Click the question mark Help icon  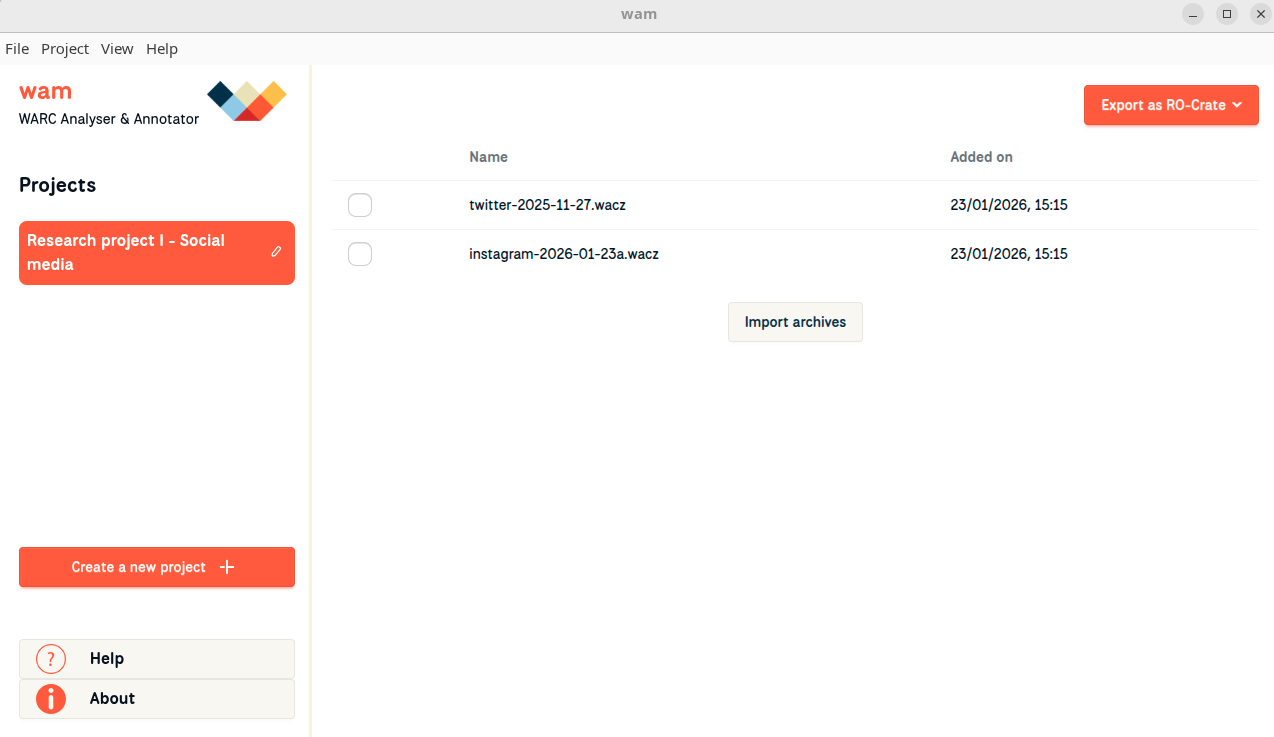pos(51,659)
